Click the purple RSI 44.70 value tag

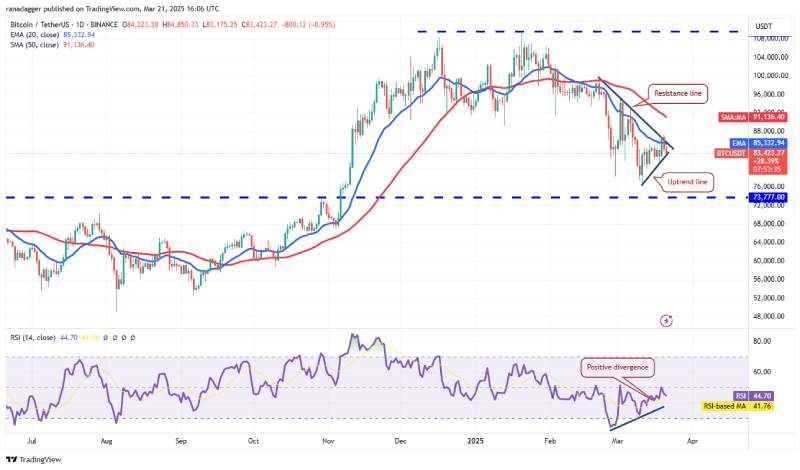(754, 396)
